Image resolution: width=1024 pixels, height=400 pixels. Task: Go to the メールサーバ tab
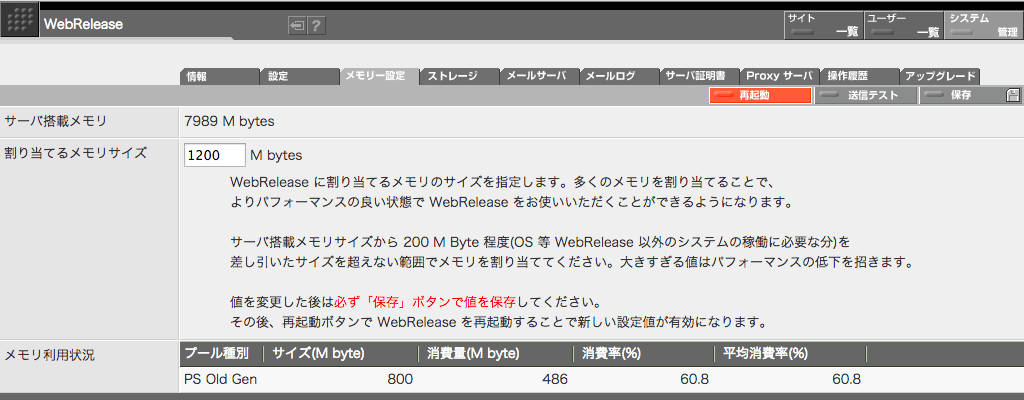540,76
